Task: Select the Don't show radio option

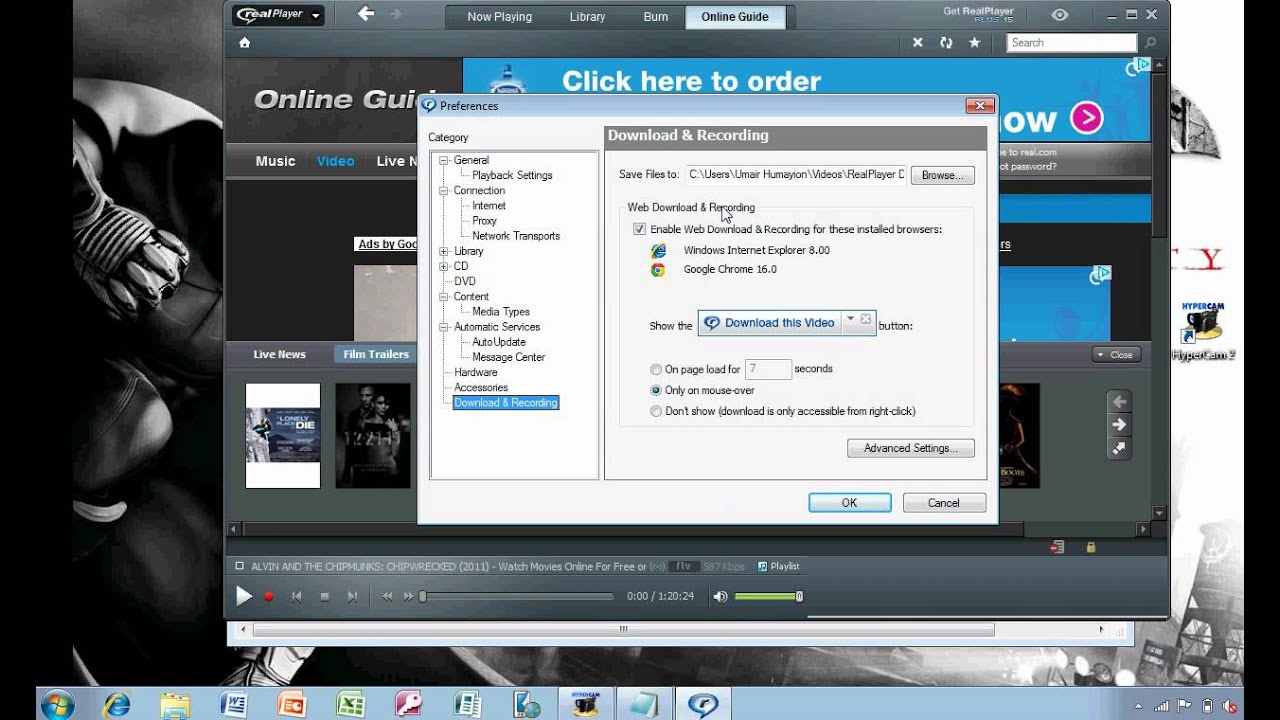Action: (656, 411)
